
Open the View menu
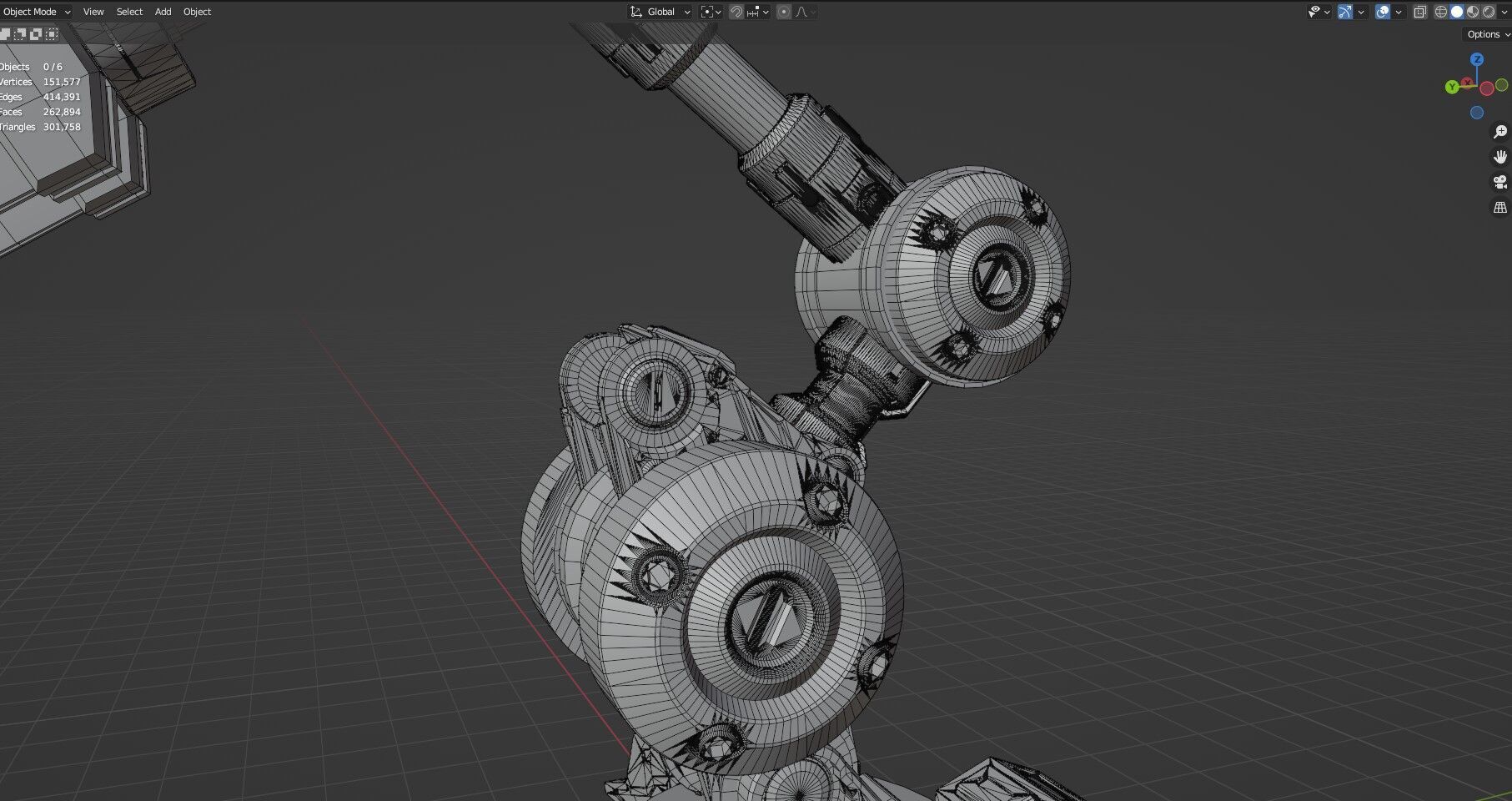click(x=93, y=12)
